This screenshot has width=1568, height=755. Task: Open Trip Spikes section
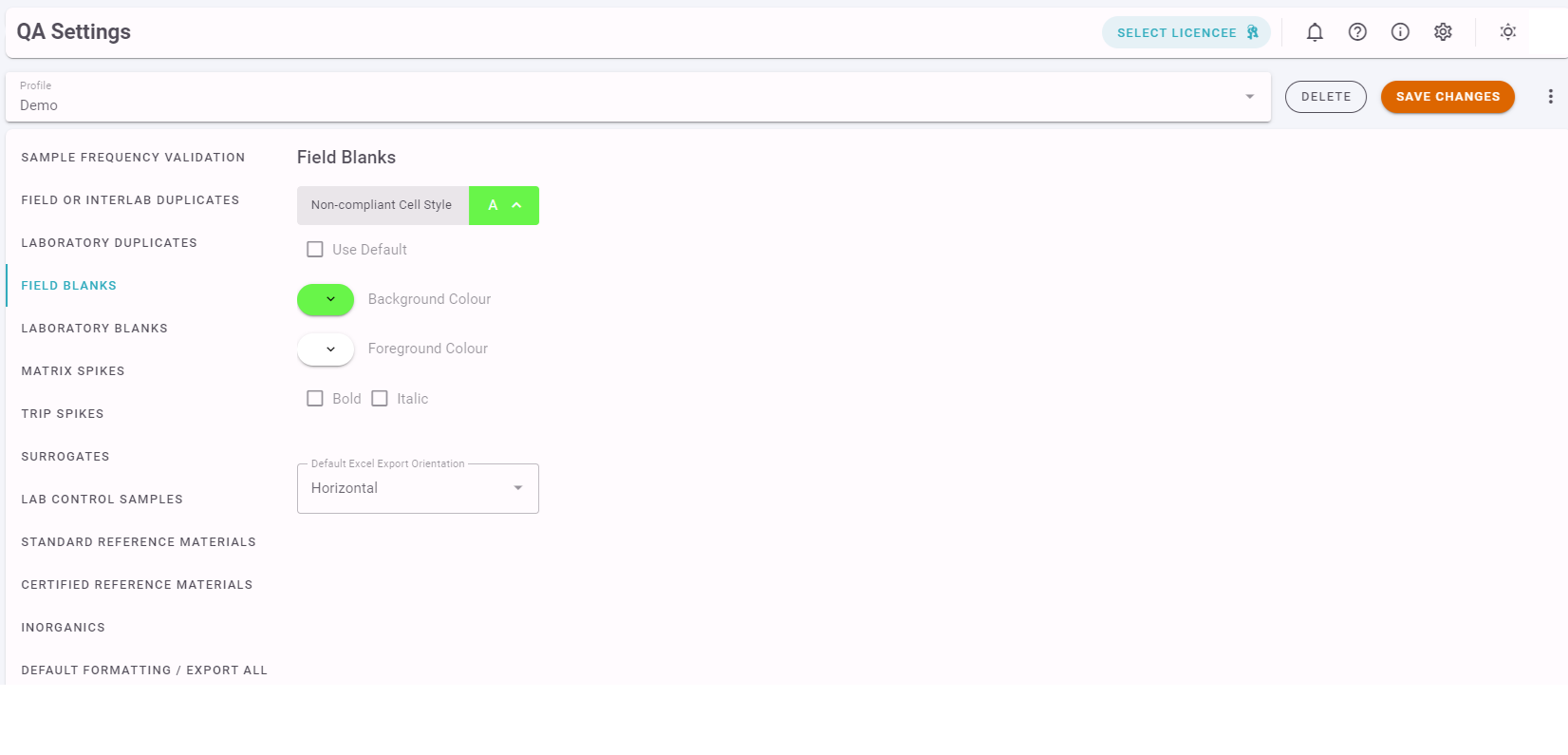pos(63,414)
